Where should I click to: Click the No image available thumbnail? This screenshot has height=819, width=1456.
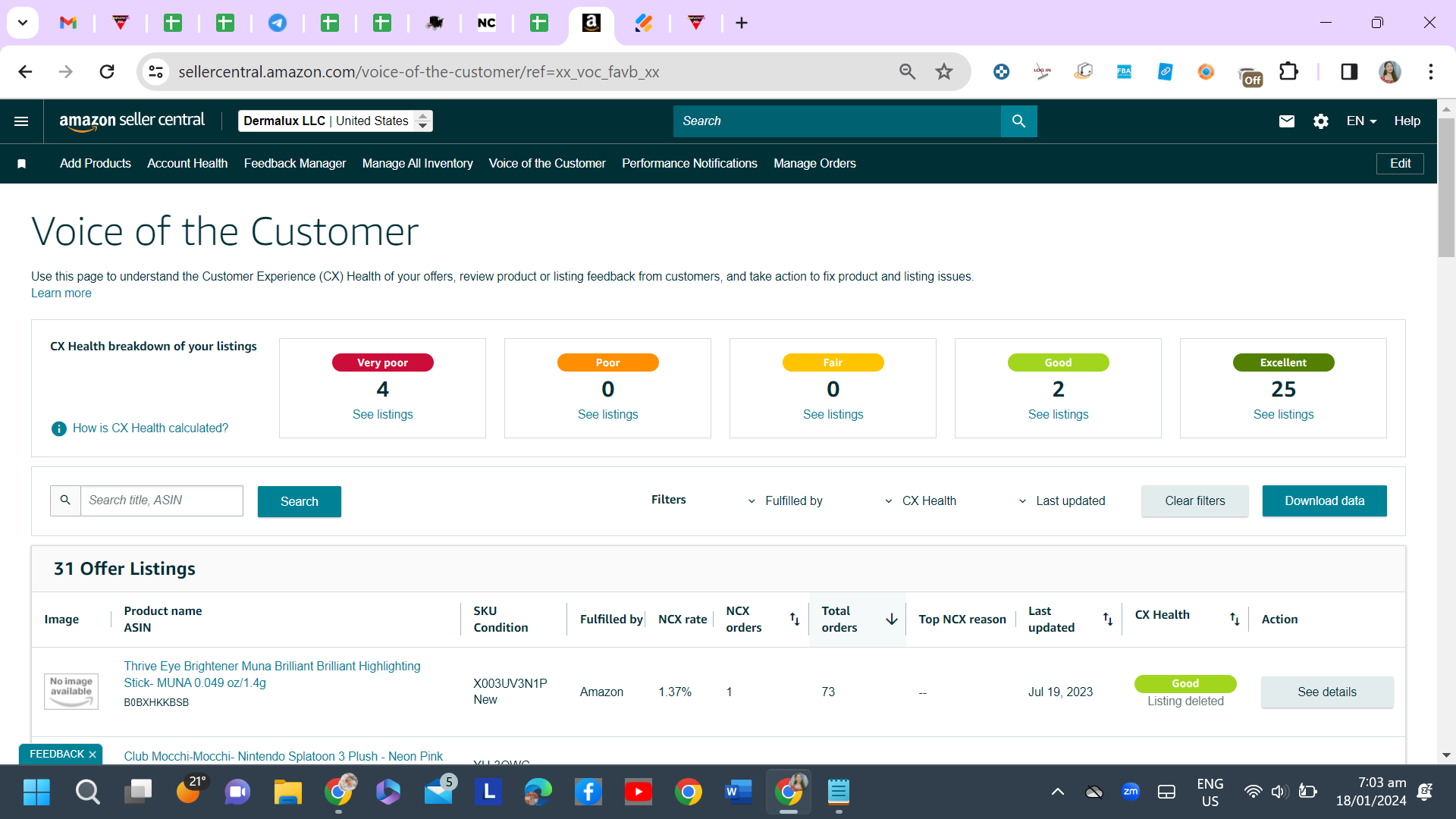pyautogui.click(x=71, y=692)
